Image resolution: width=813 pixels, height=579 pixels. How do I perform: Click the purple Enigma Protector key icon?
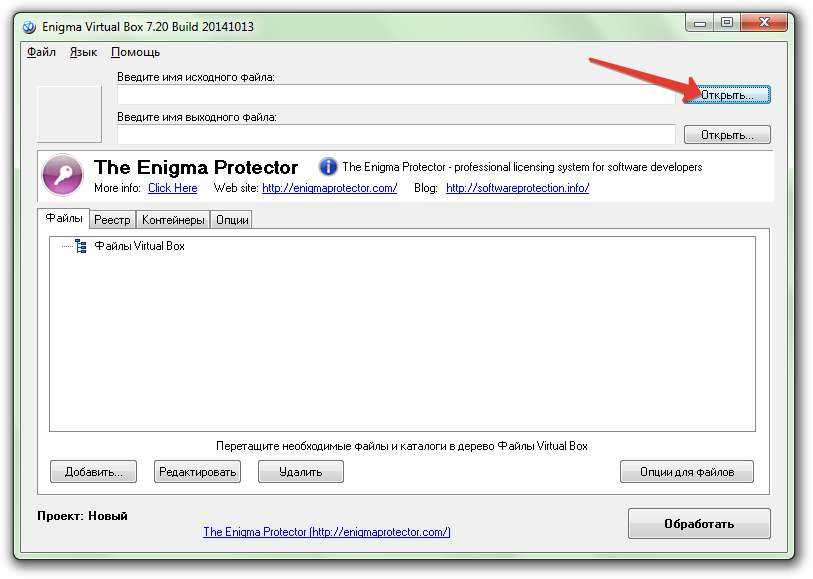(x=62, y=175)
